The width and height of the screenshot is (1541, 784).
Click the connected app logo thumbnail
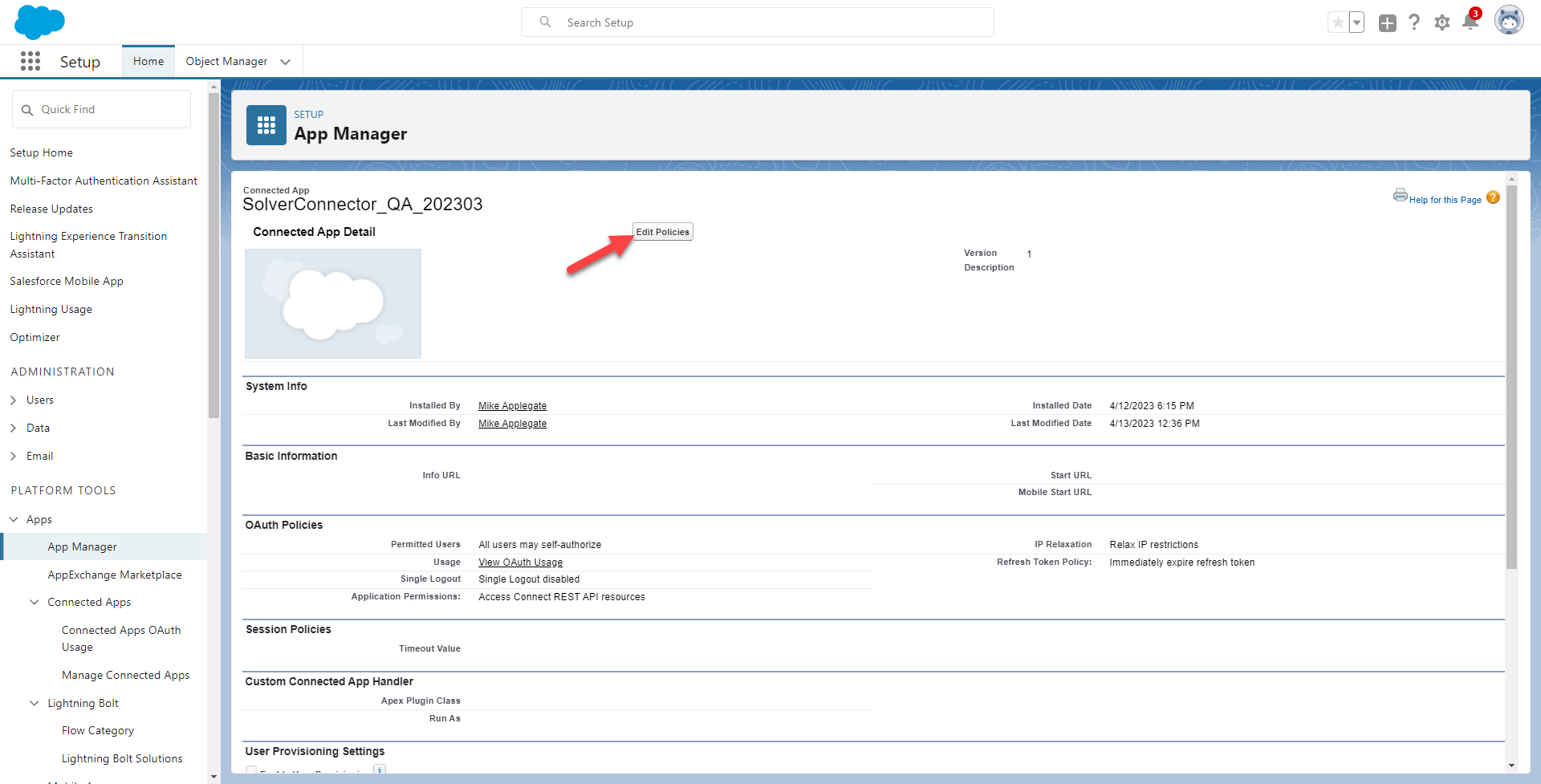pyautogui.click(x=333, y=303)
